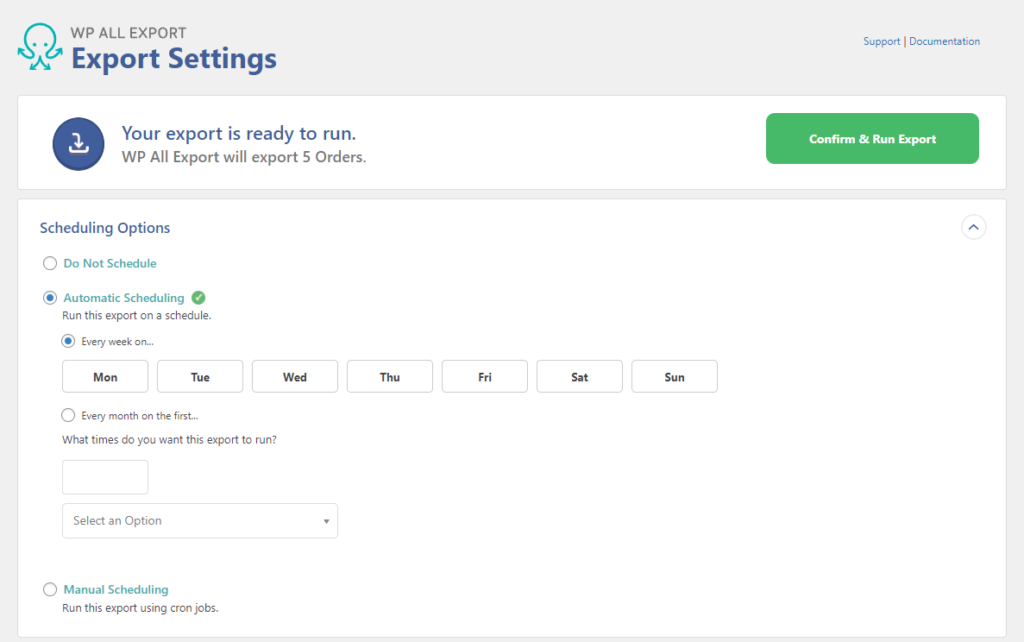Choose the Every week on radio option
Viewport: 1024px width, 642px height.
(68, 341)
